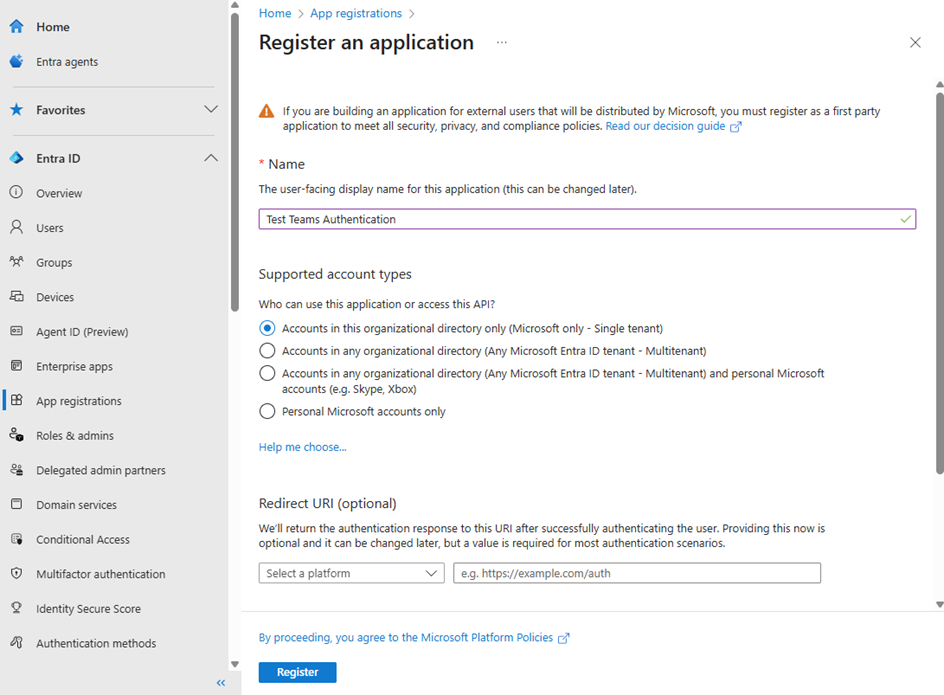Open Entra agents icon in sidebar
Image resolution: width=944 pixels, height=695 pixels.
pos(16,62)
